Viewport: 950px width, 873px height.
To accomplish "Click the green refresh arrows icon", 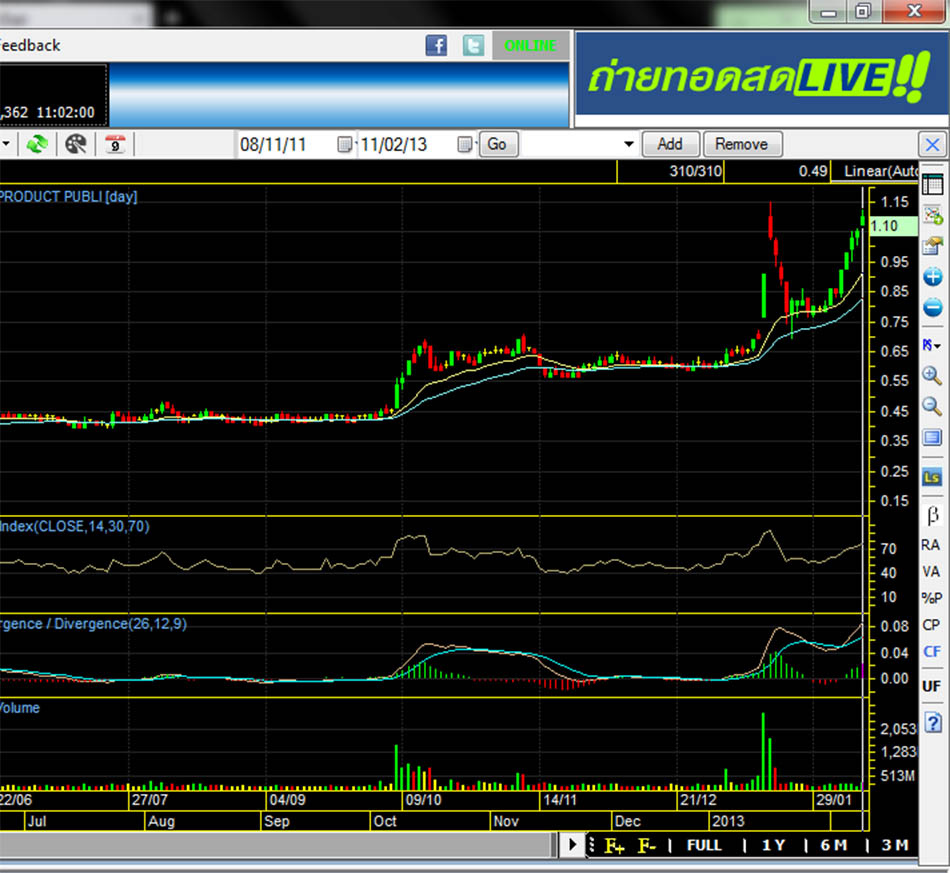I will 37,144.
